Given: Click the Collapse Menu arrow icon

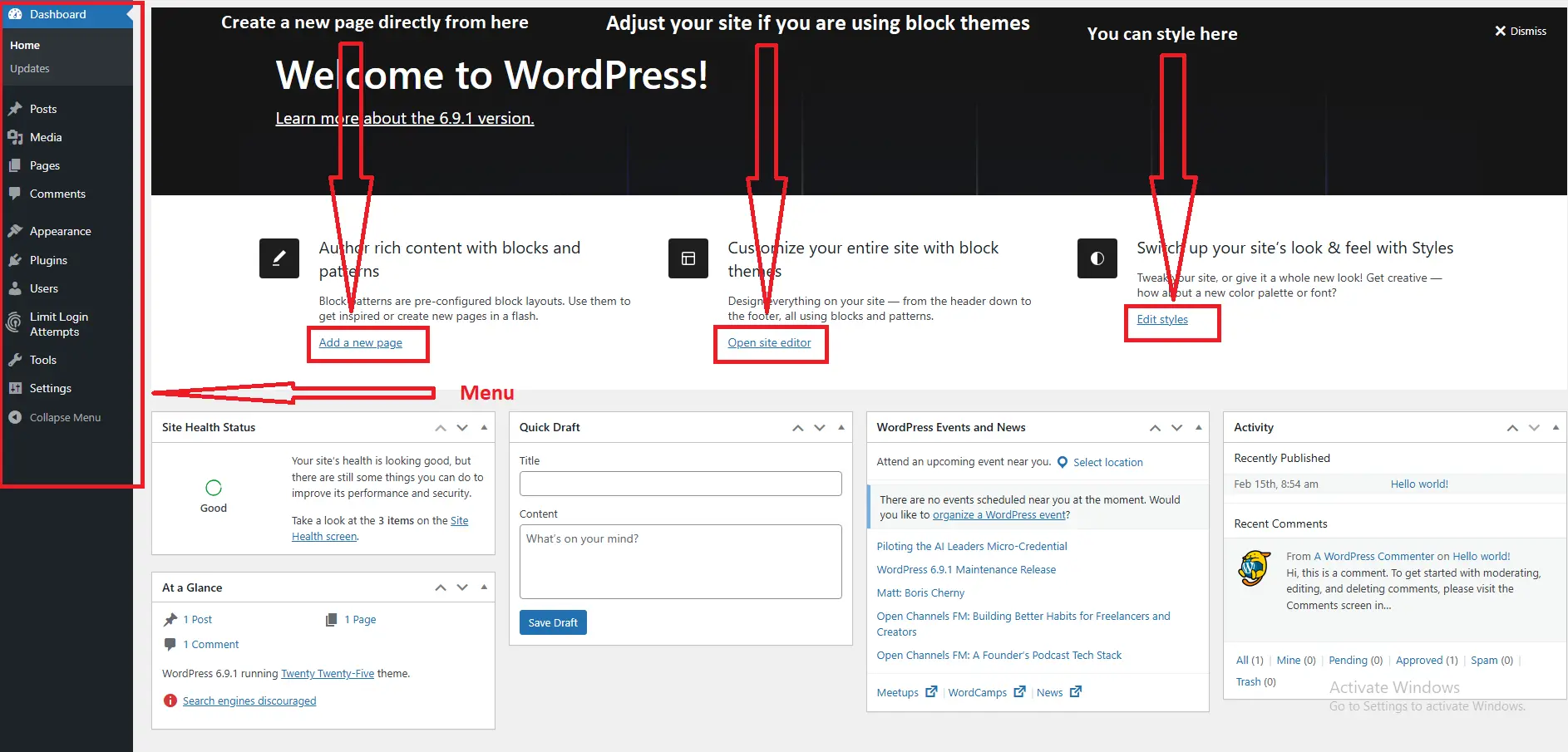Looking at the screenshot, I should (x=14, y=417).
